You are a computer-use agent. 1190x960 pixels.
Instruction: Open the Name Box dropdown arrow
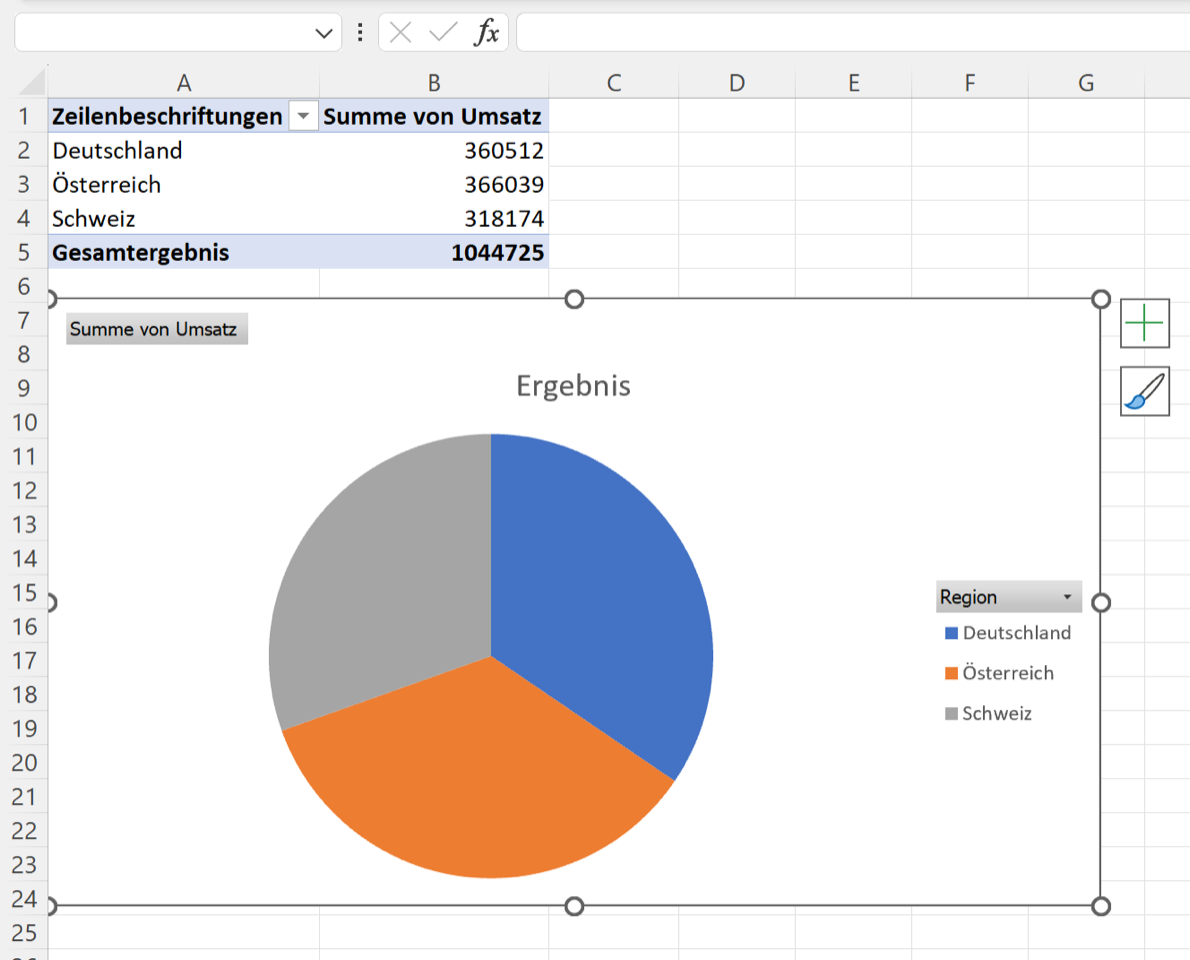point(324,33)
